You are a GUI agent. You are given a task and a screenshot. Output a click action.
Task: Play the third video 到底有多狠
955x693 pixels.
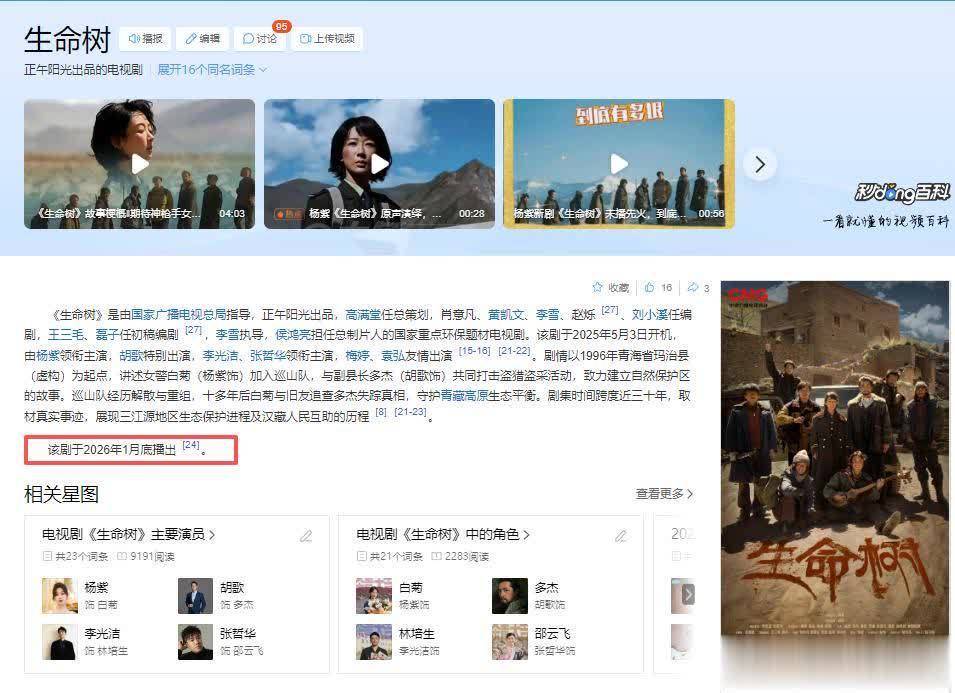pyautogui.click(x=618, y=164)
